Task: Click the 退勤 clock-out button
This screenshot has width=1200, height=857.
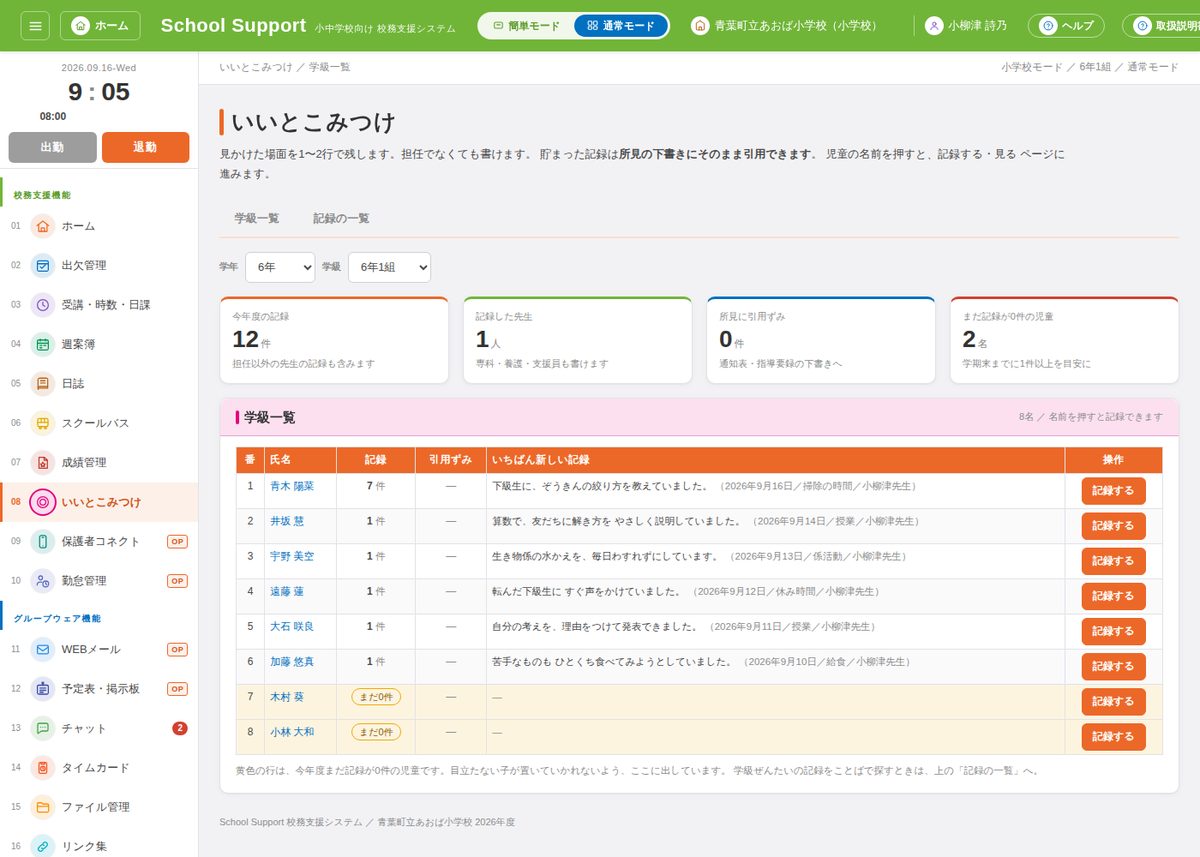Action: [145, 147]
